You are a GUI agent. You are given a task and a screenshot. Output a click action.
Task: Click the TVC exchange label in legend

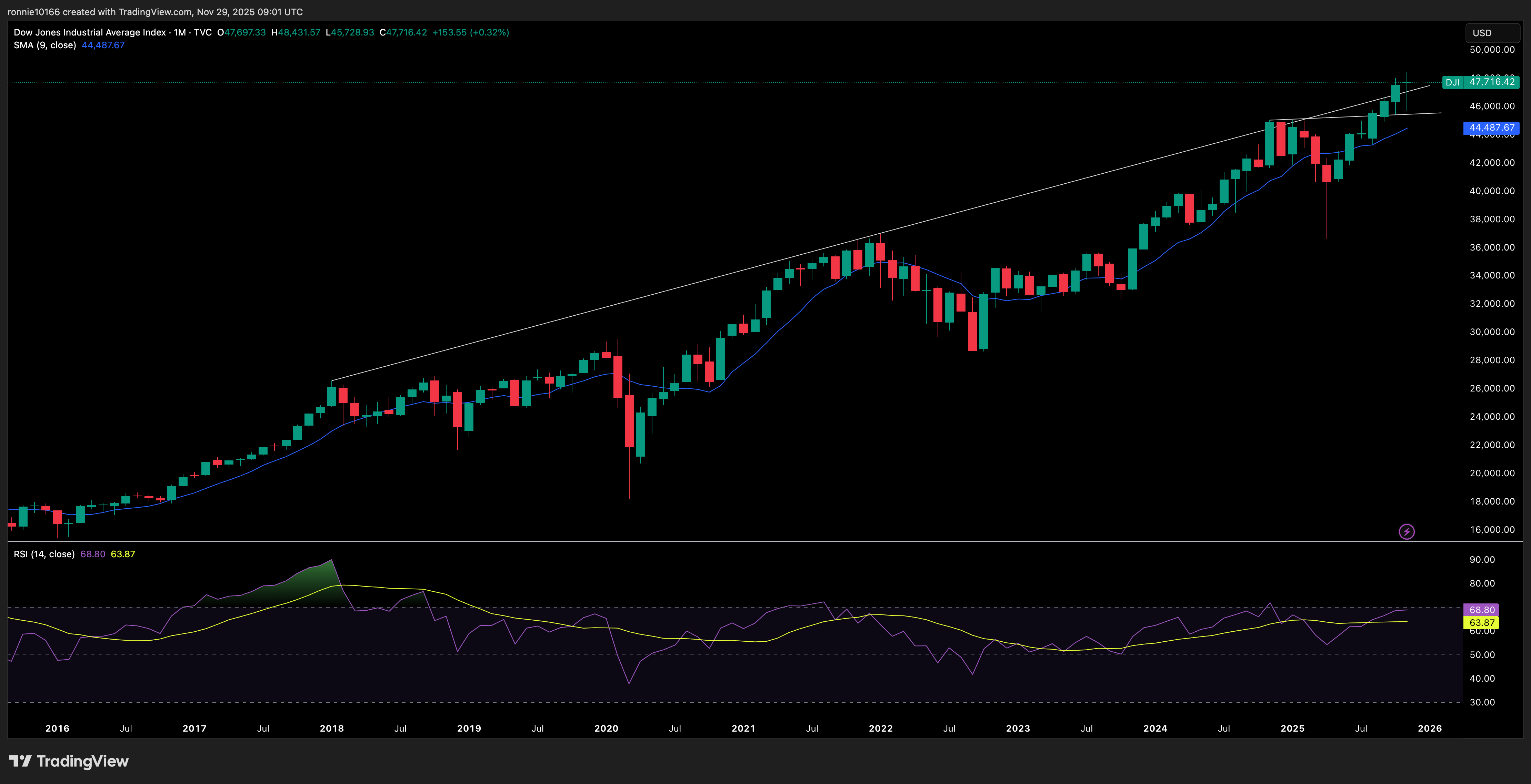[203, 33]
